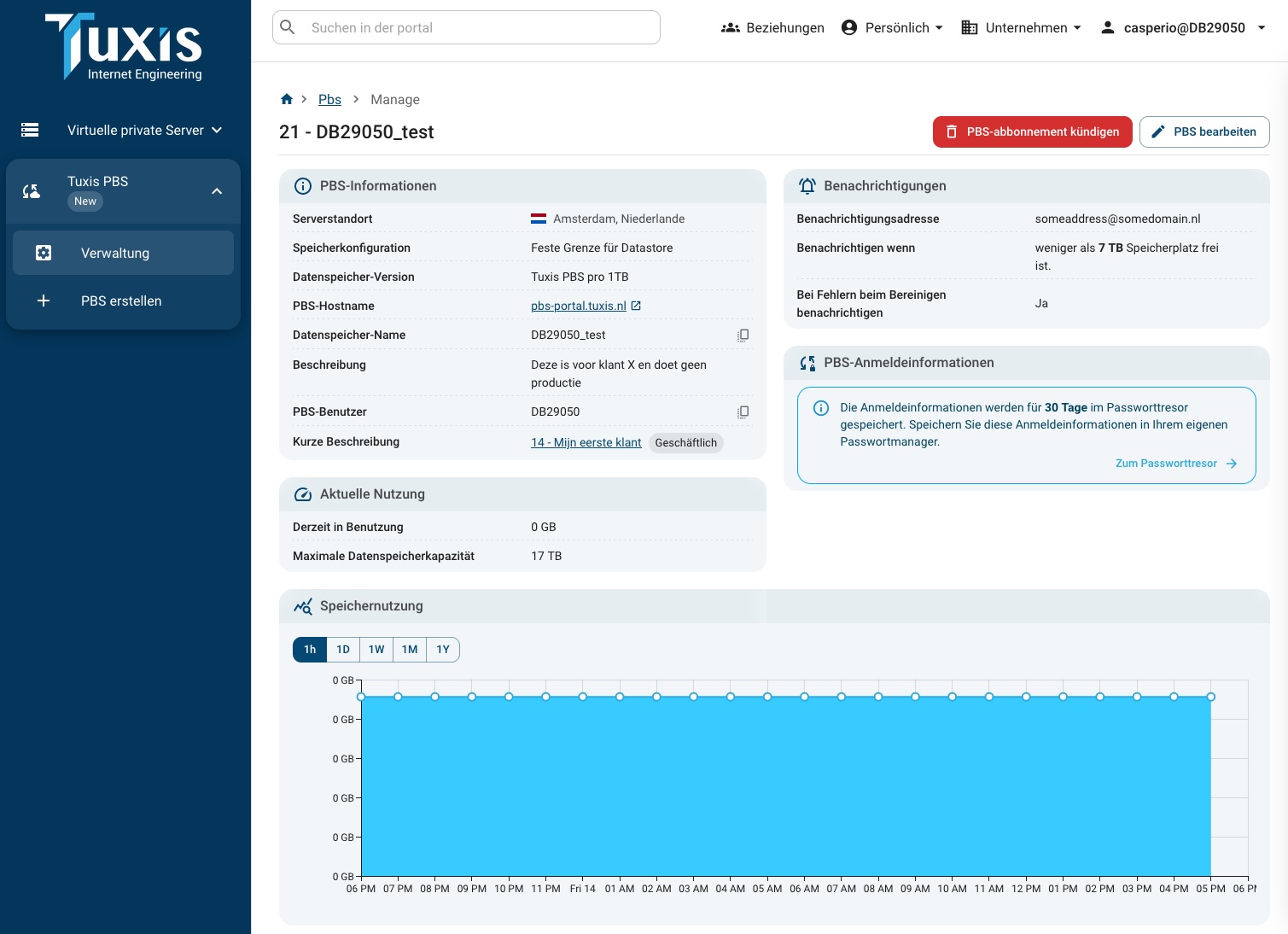Click the info icon in the PBS-Informationen header
Screen dimensions: 1288x934
tap(303, 186)
